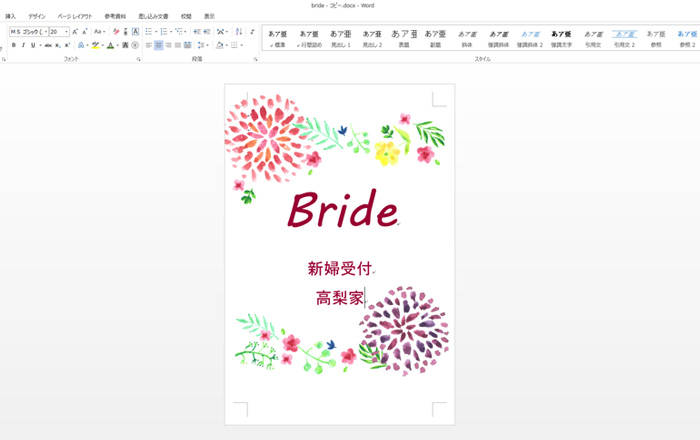Toggle underline formatting

(33, 45)
